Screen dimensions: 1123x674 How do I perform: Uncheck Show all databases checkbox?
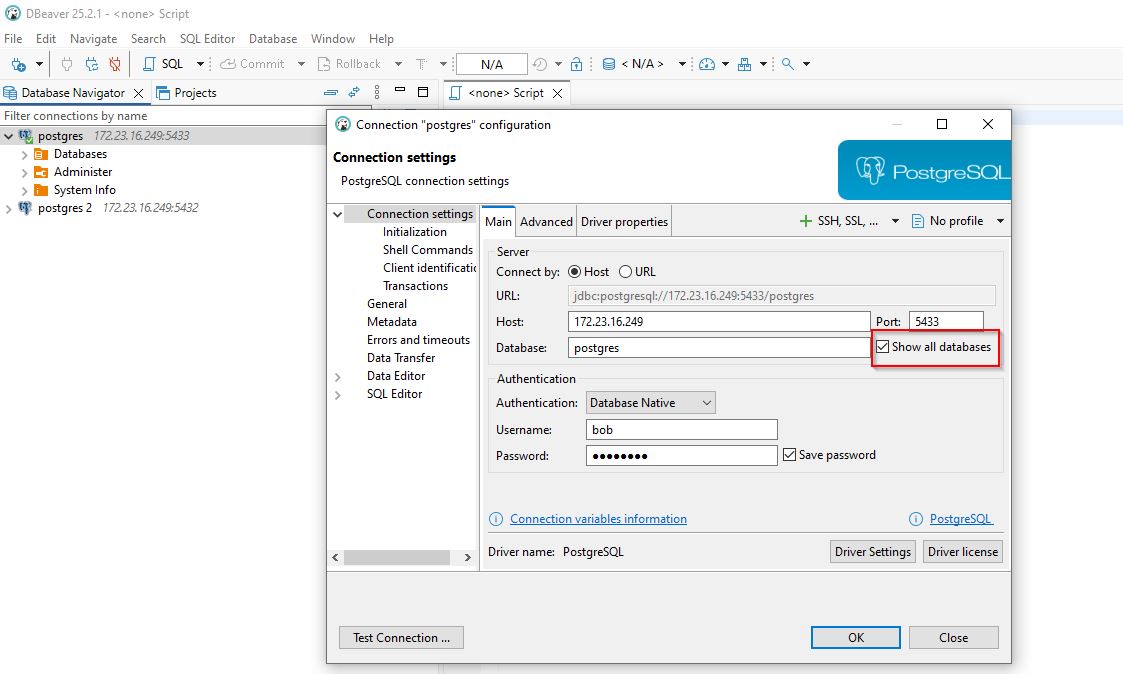pos(883,347)
